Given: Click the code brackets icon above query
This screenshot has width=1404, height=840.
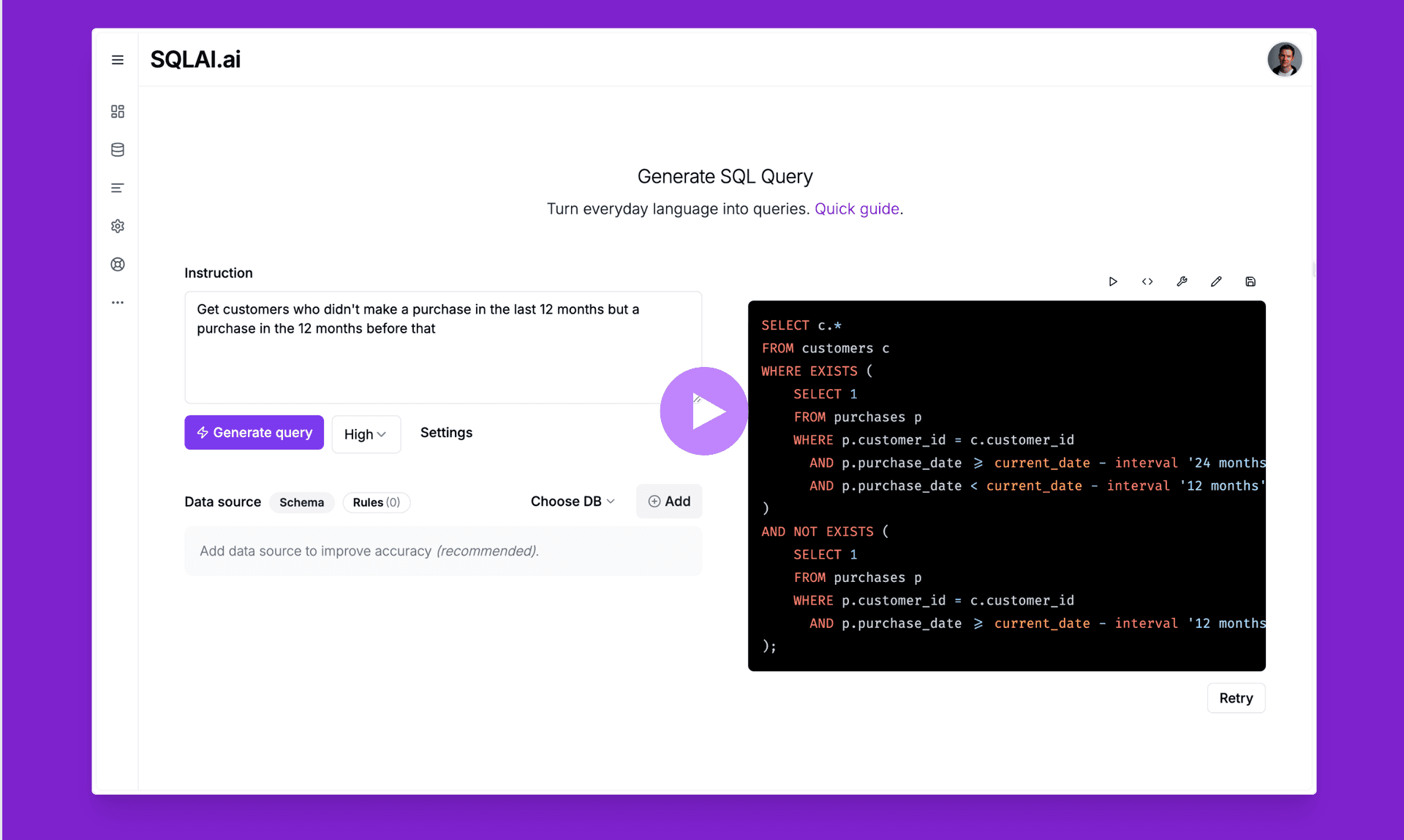Looking at the screenshot, I should (1147, 281).
